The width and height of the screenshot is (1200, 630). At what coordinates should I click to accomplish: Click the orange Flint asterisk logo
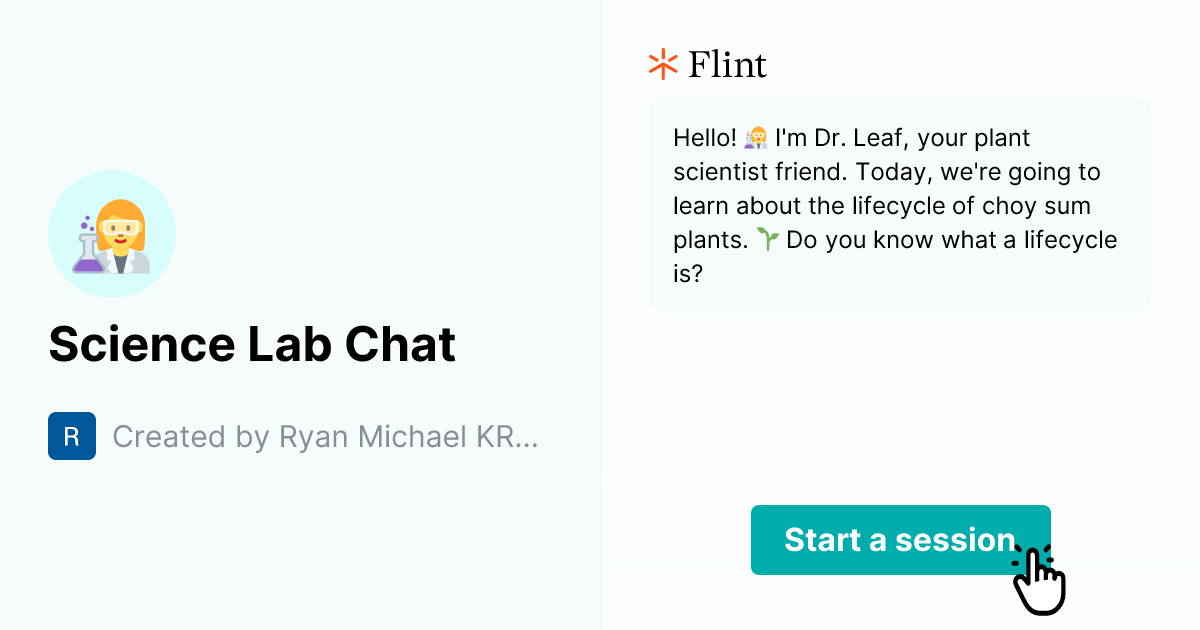(x=661, y=64)
